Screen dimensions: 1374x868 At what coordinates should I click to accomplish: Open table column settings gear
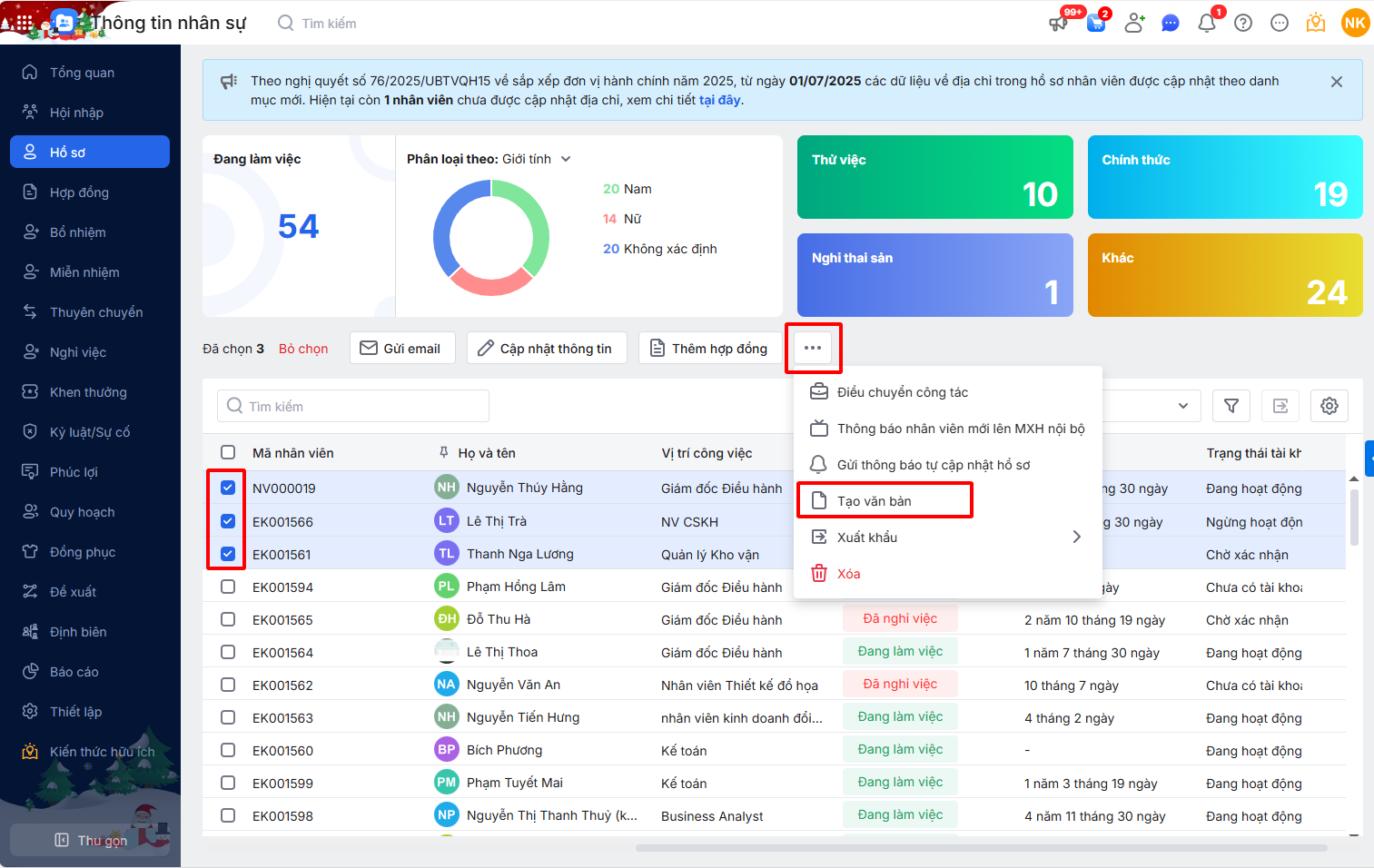(x=1330, y=406)
